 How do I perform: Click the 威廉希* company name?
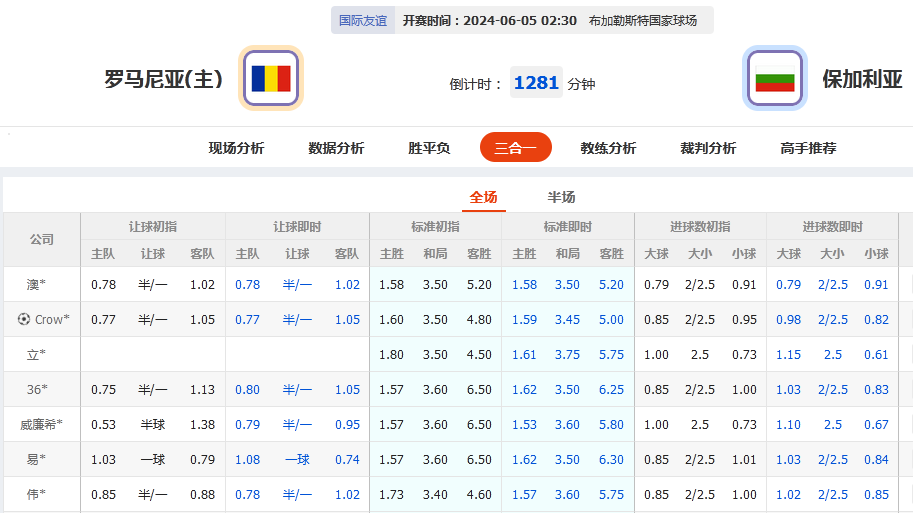pos(41,425)
